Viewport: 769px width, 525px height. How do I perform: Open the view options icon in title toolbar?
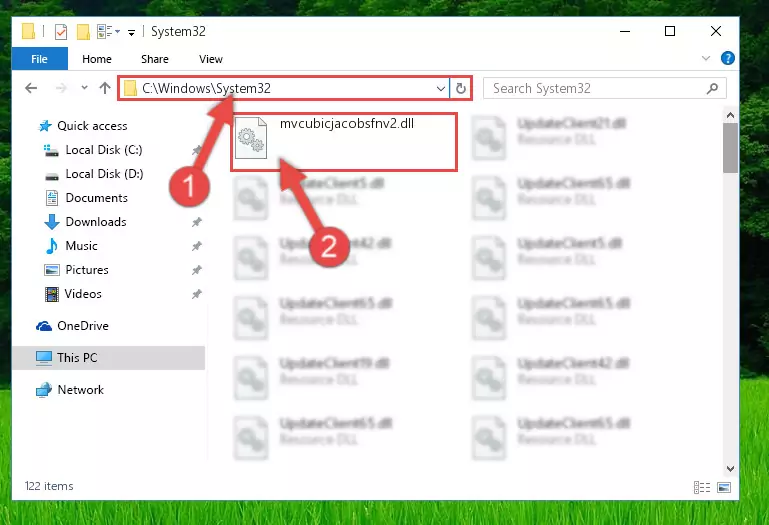(x=108, y=32)
